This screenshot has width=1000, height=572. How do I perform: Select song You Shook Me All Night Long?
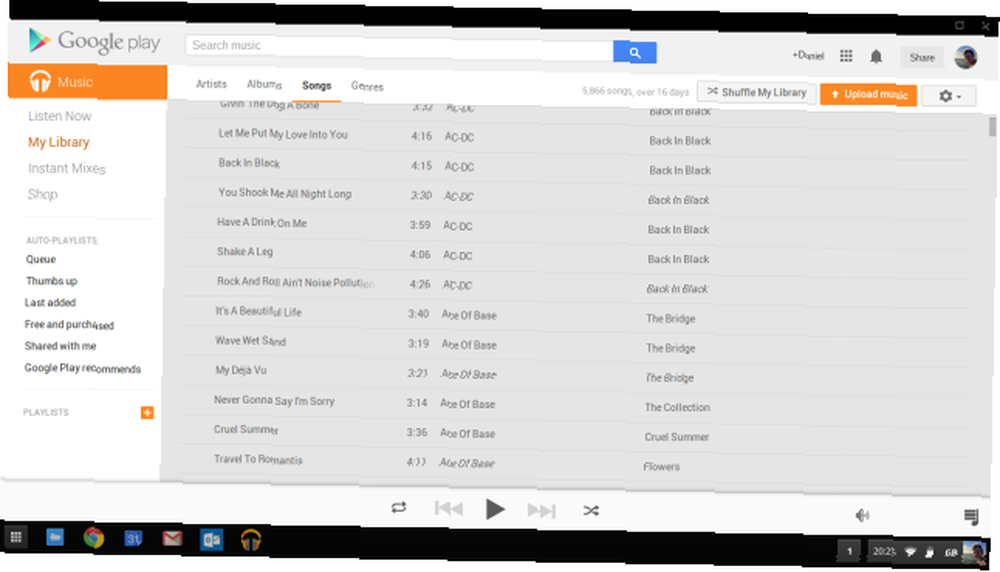coord(284,193)
